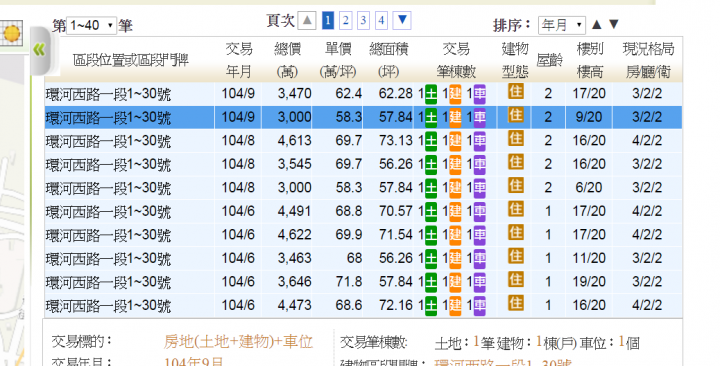Click the 屋齡 column header
This screenshot has height=366, width=720.
(549, 60)
